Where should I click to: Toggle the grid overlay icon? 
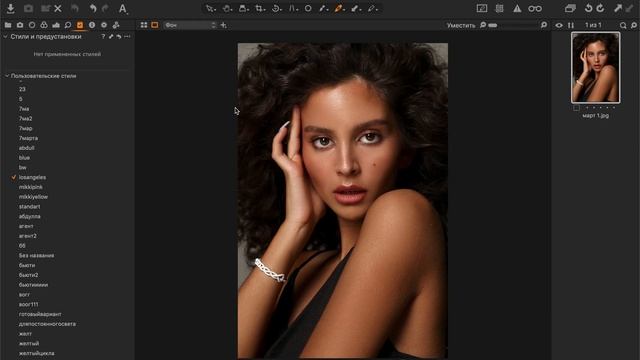coord(499,8)
